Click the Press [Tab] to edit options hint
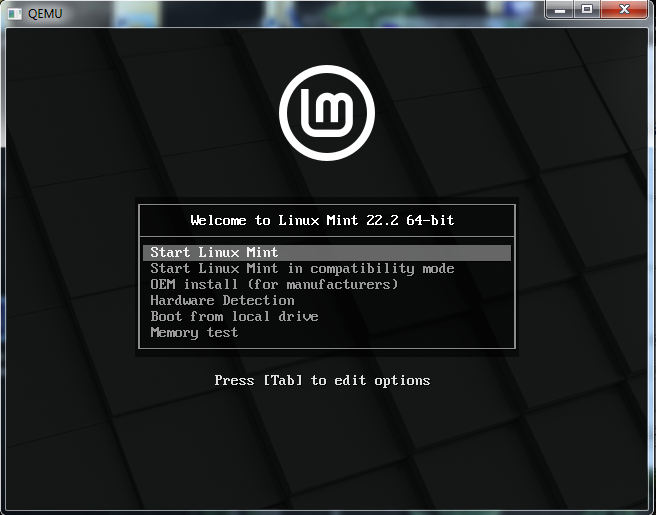 coord(322,381)
